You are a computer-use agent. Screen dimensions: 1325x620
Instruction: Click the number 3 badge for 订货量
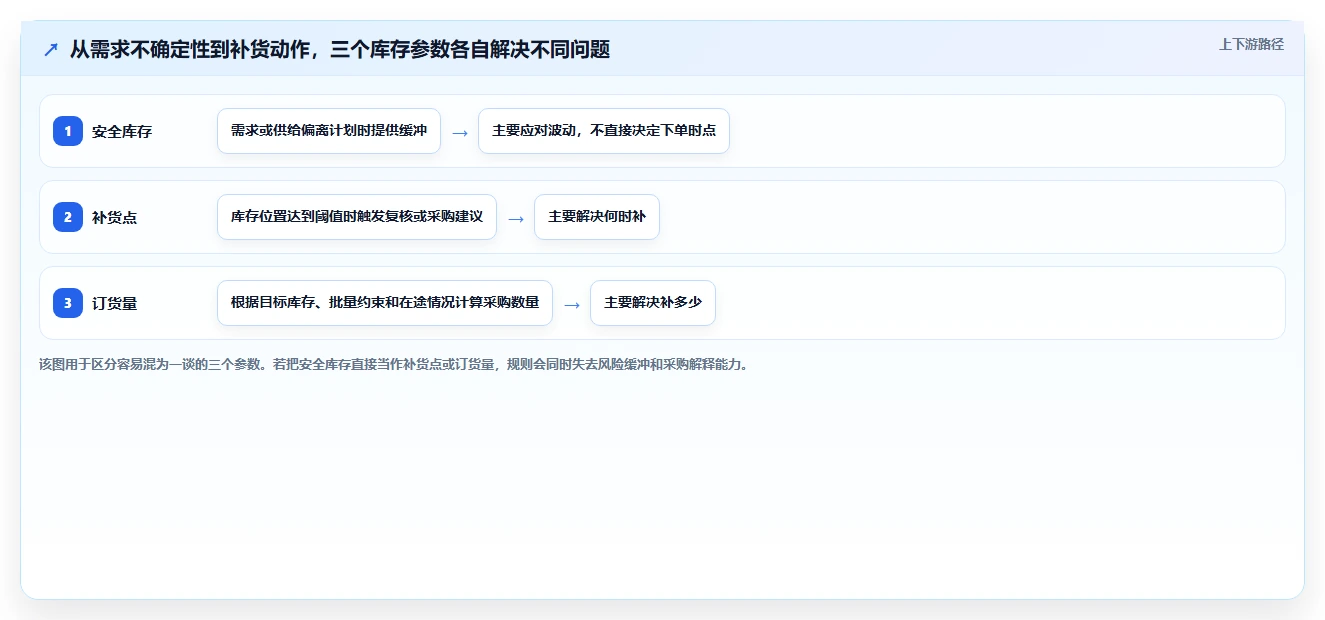pyautogui.click(x=68, y=303)
